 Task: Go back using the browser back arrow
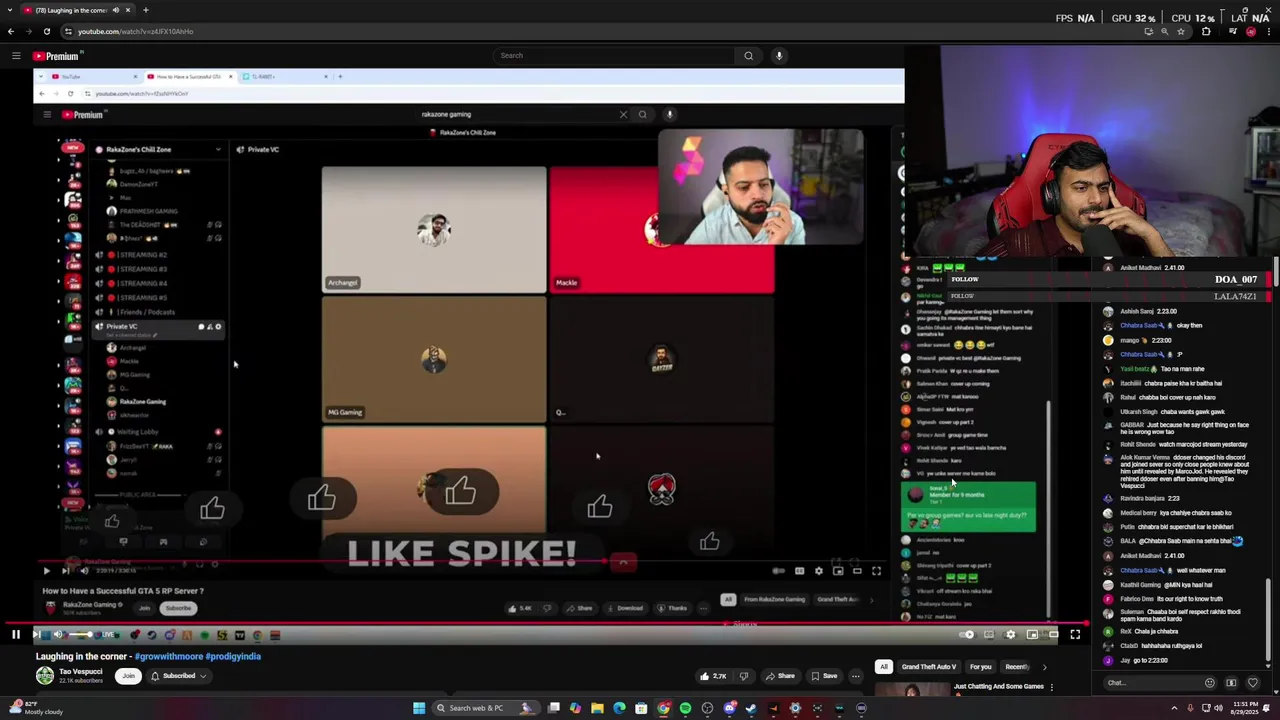[x=11, y=31]
